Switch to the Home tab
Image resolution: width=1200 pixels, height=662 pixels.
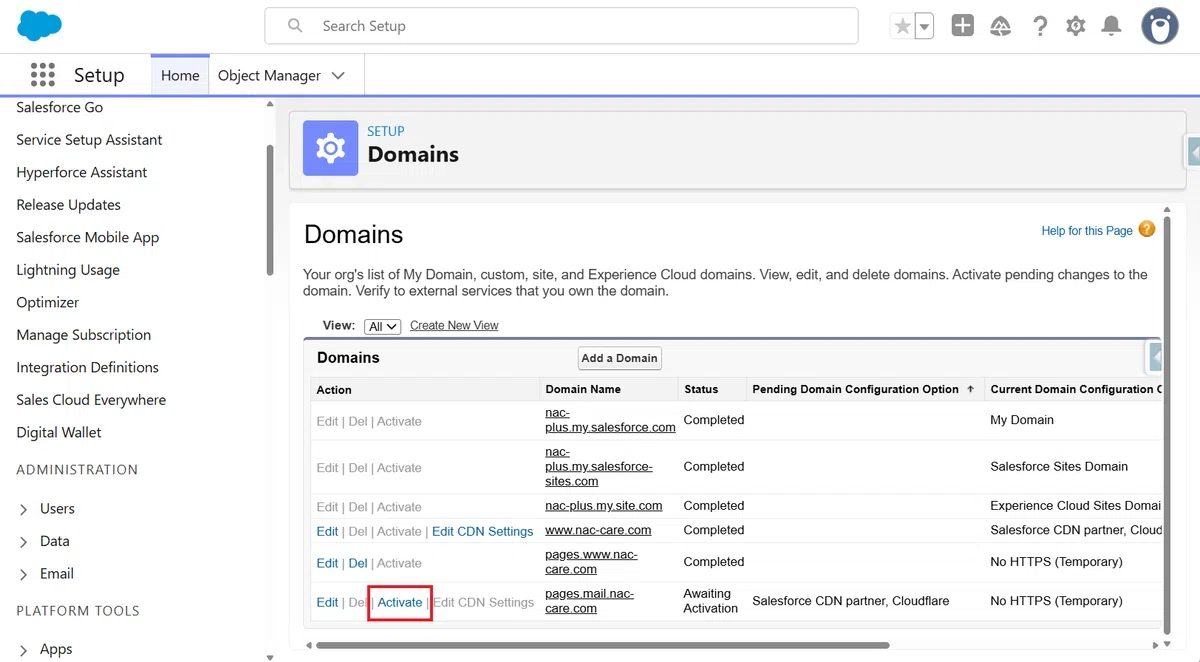[x=180, y=75]
